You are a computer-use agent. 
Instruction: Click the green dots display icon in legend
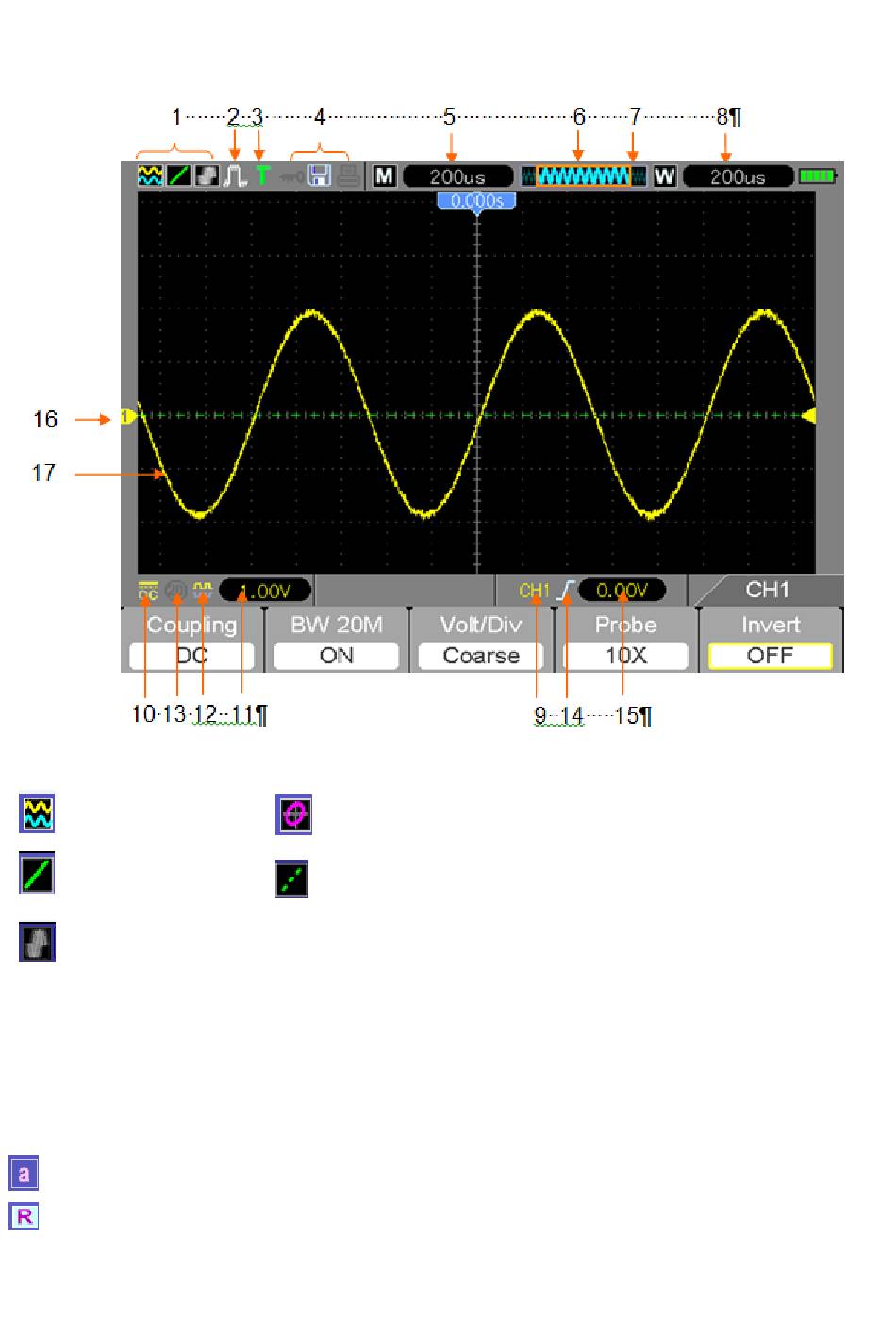coord(292,878)
